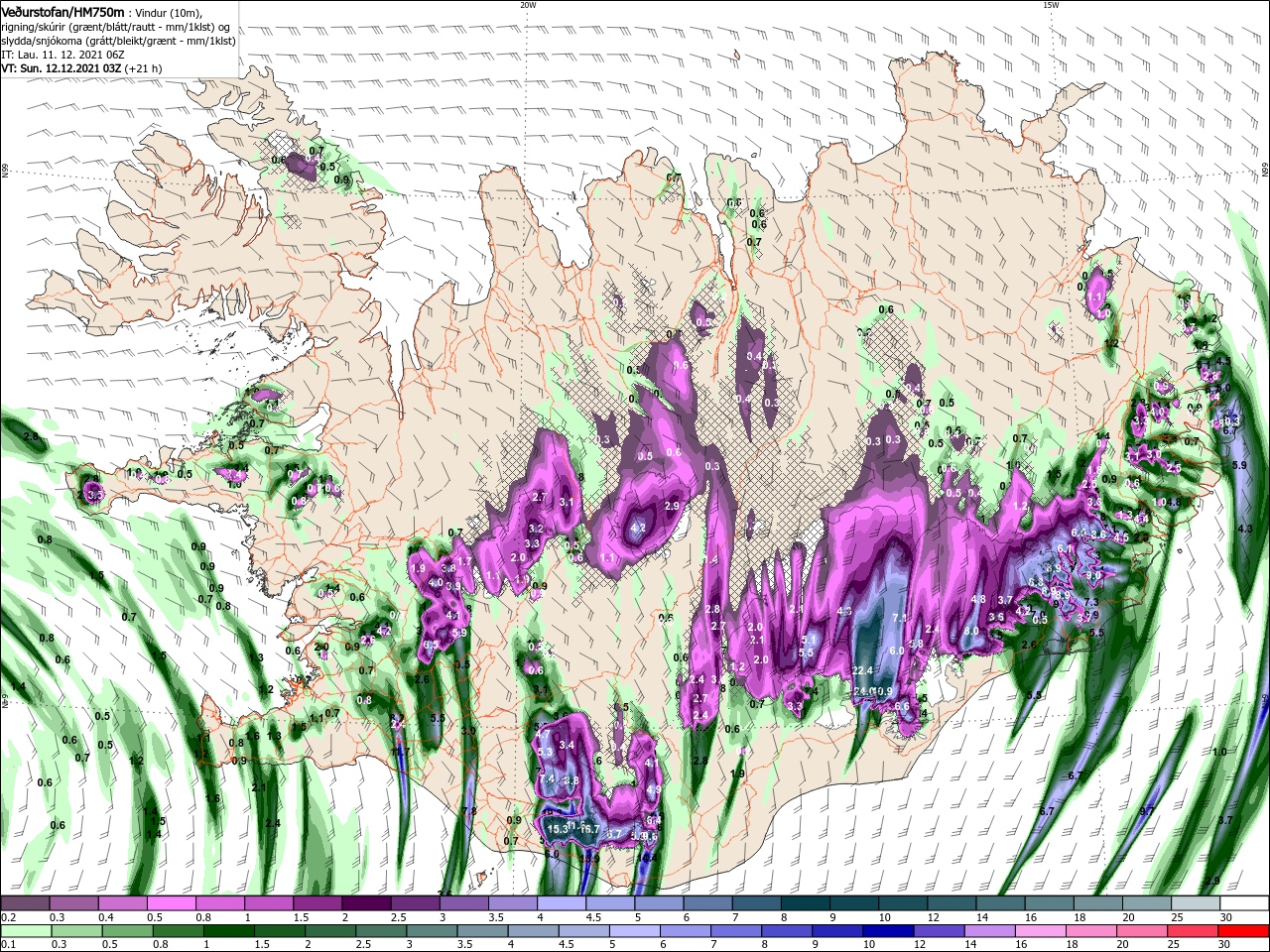This screenshot has width=1270, height=952.
Task: Select the dark purple 2 snow-scale swatch
Action: click(366, 903)
